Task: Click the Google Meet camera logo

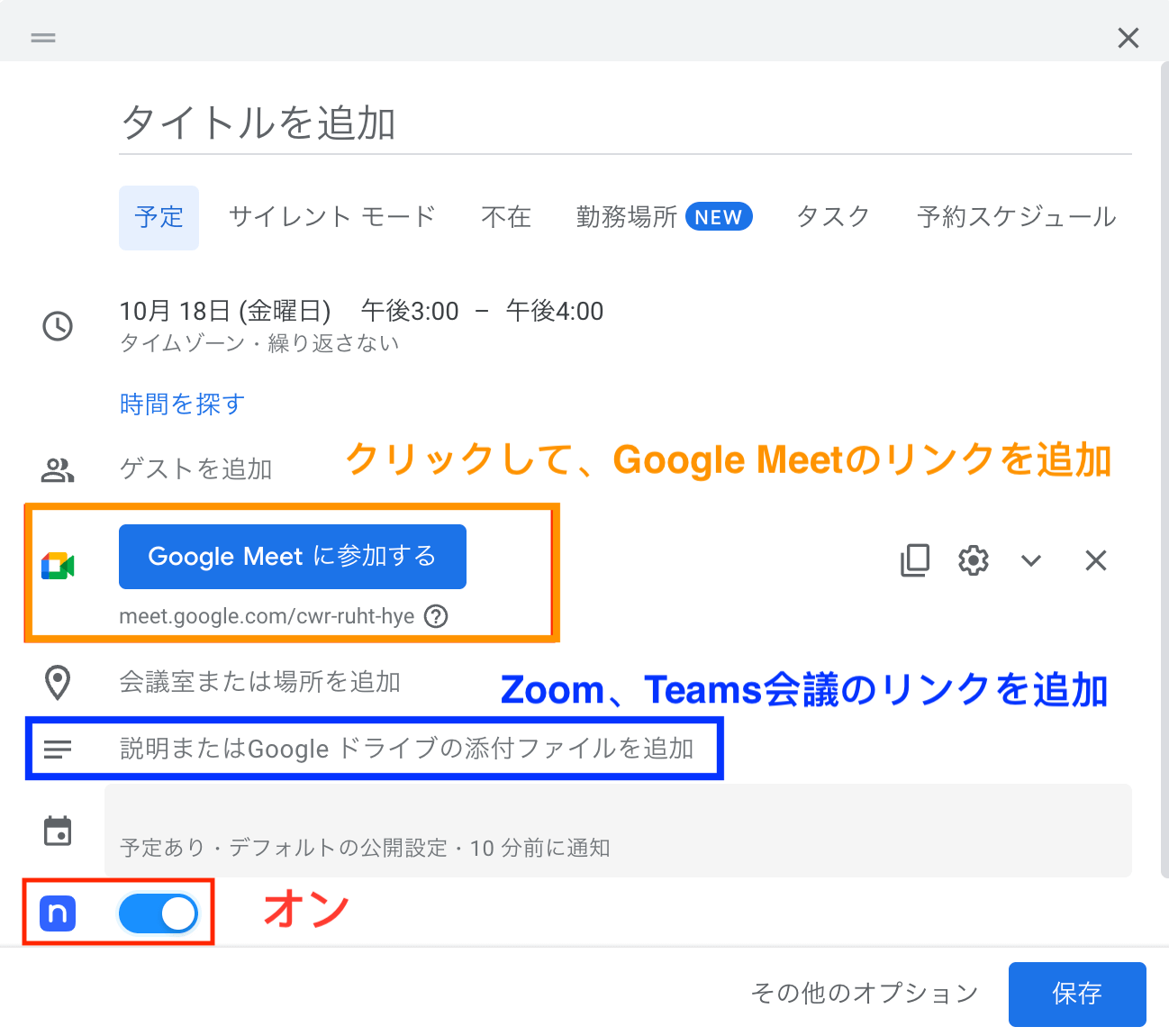Action: coord(58,566)
